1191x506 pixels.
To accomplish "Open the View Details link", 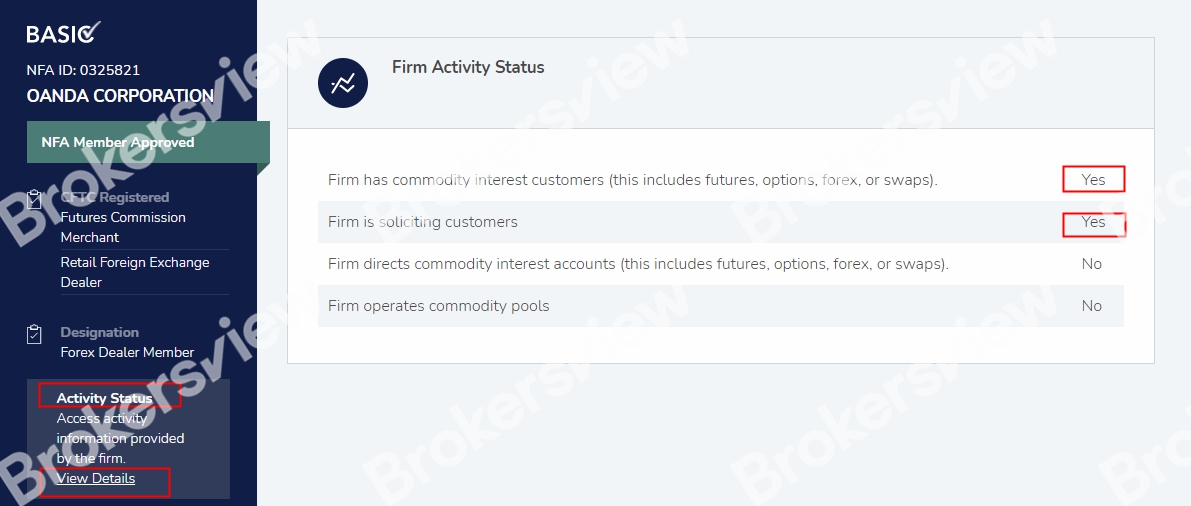I will point(96,479).
